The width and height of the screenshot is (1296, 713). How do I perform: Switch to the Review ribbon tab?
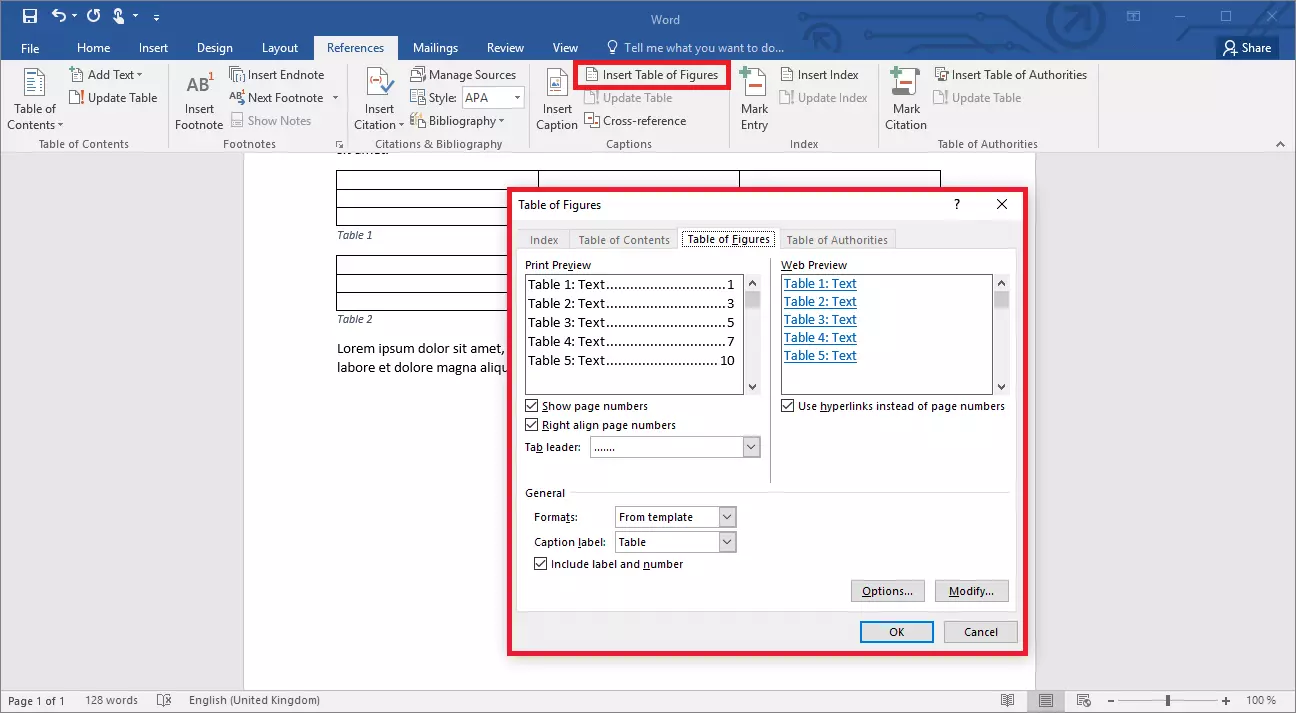coord(505,48)
